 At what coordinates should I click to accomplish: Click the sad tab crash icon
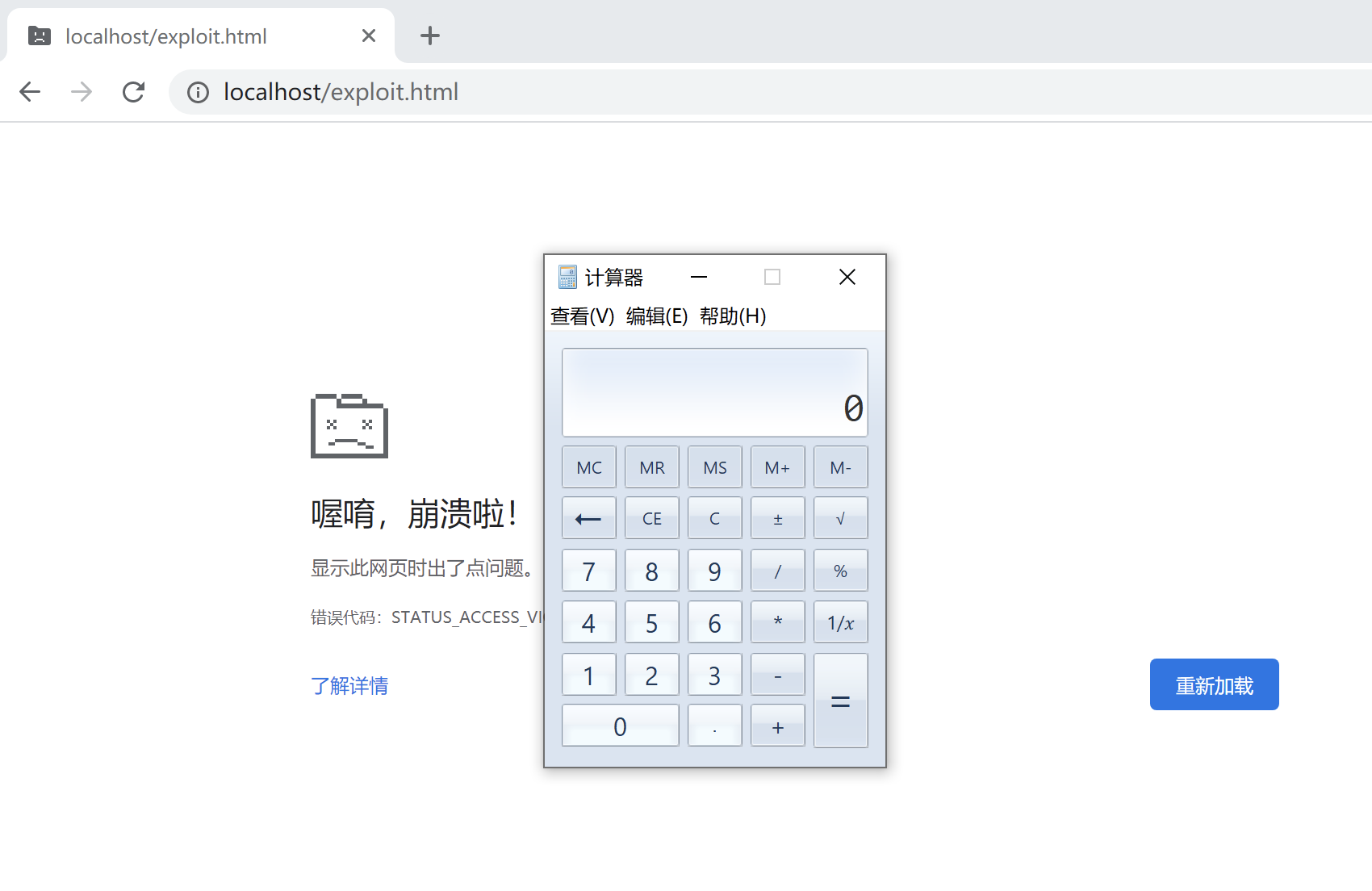pyautogui.click(x=349, y=426)
